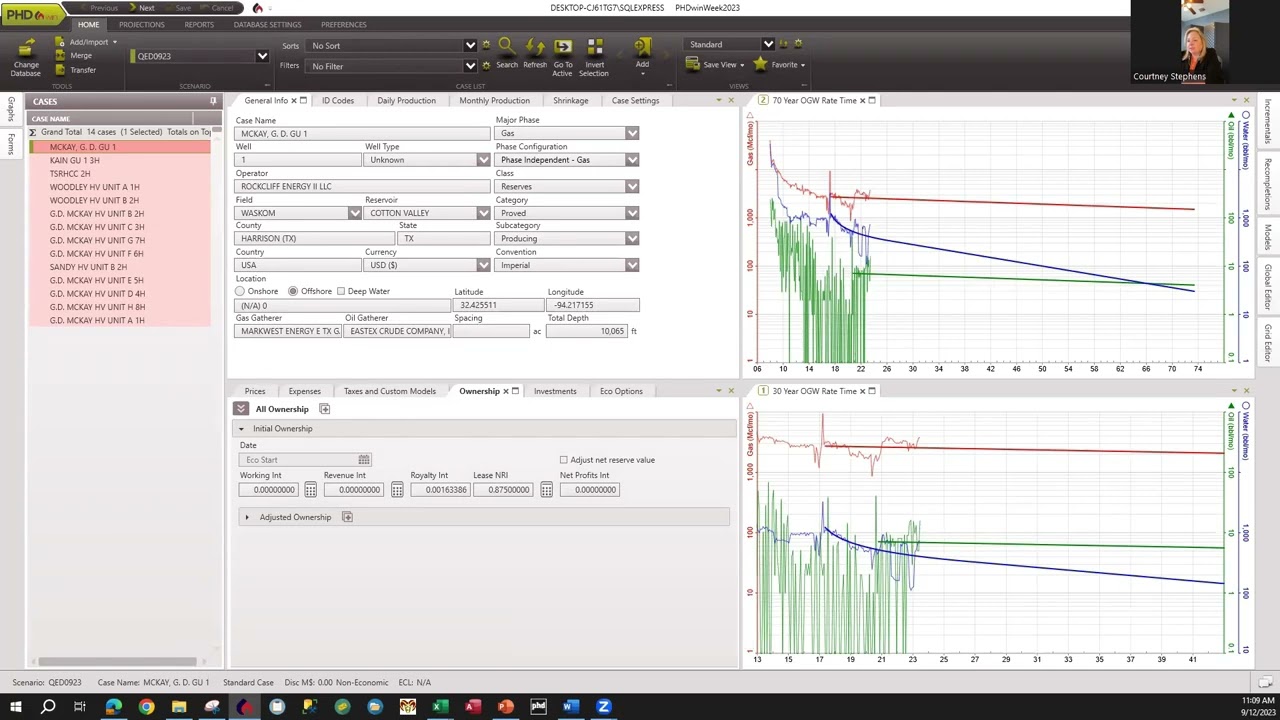Open the Grid Editor side panel

(1267, 343)
